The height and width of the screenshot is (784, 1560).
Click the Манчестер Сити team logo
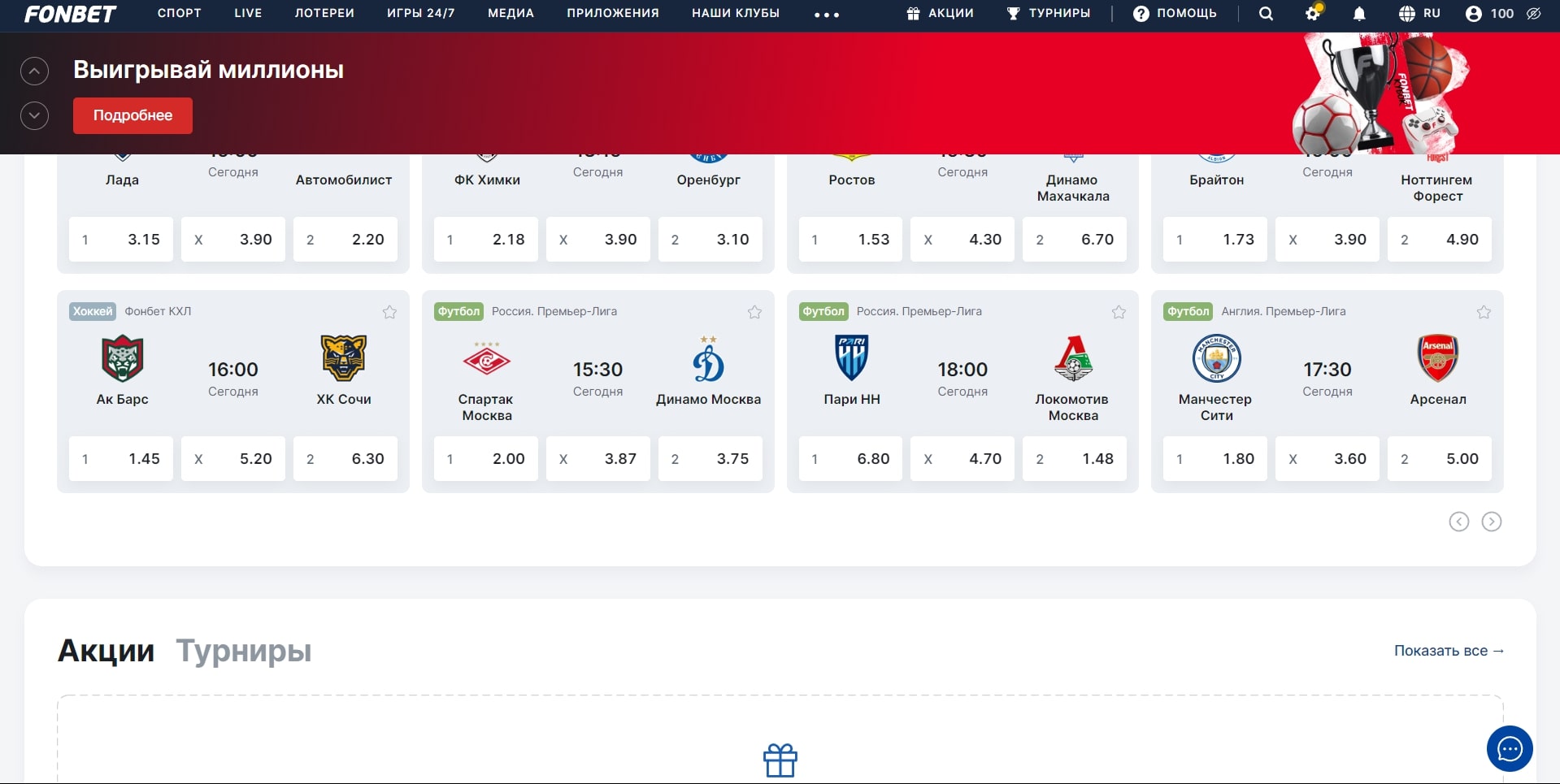coord(1216,358)
